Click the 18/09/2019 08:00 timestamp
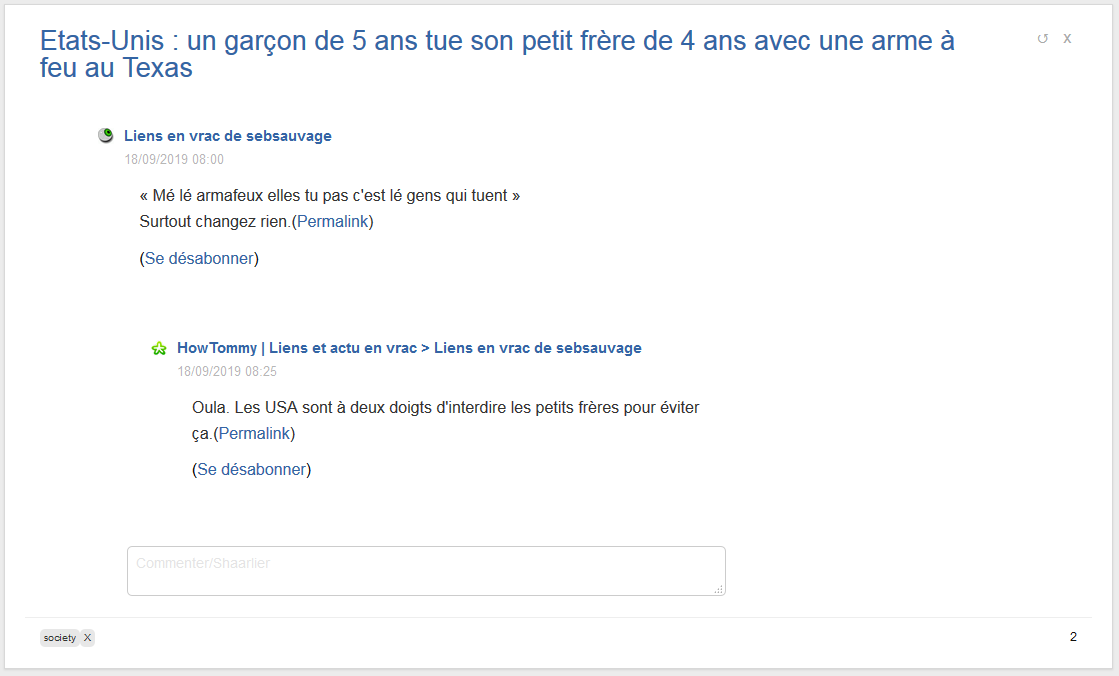The width and height of the screenshot is (1119, 676). tap(174, 159)
